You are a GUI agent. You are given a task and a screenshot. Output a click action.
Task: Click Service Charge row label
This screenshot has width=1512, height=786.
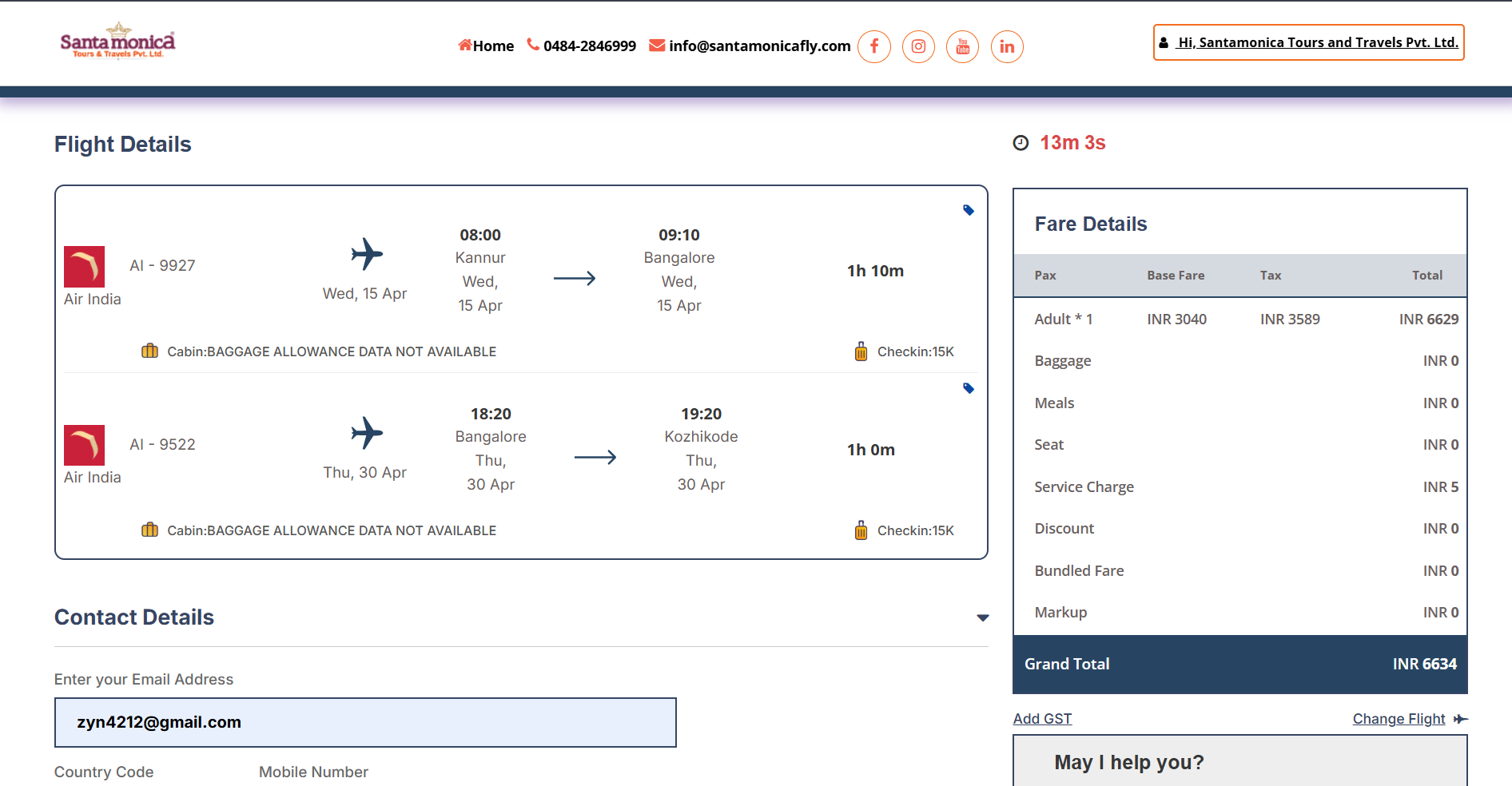point(1084,486)
